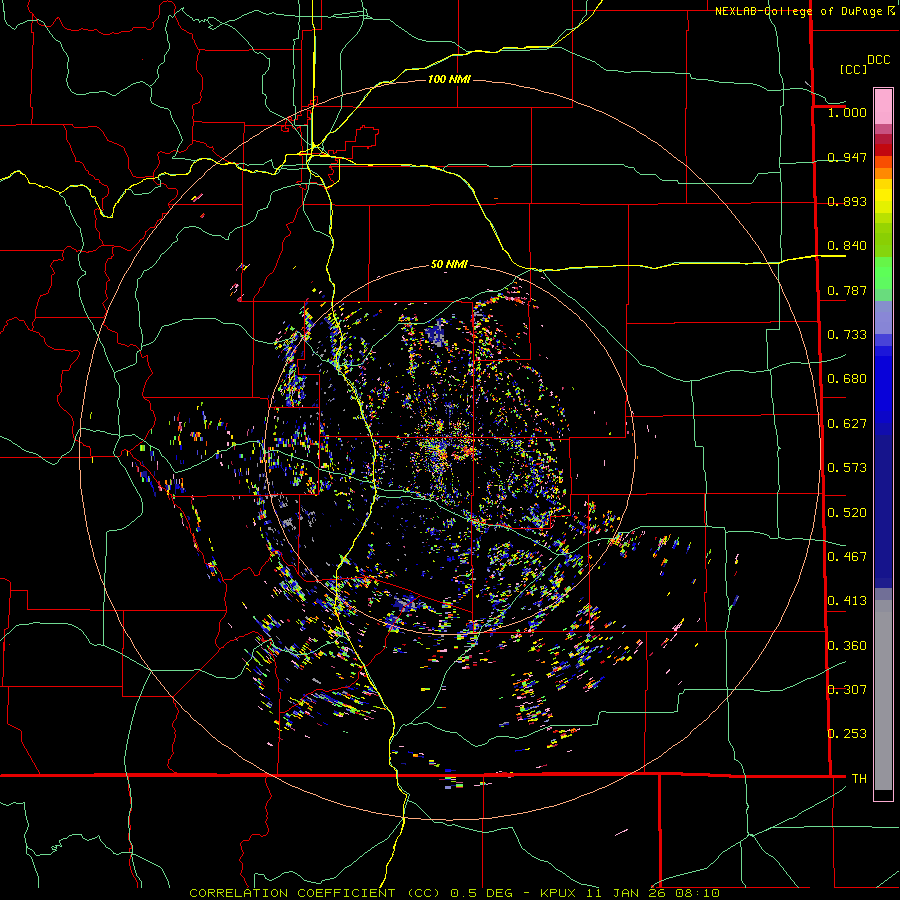
Task: Pick the bright green band of color bar
Action: [x=883, y=273]
